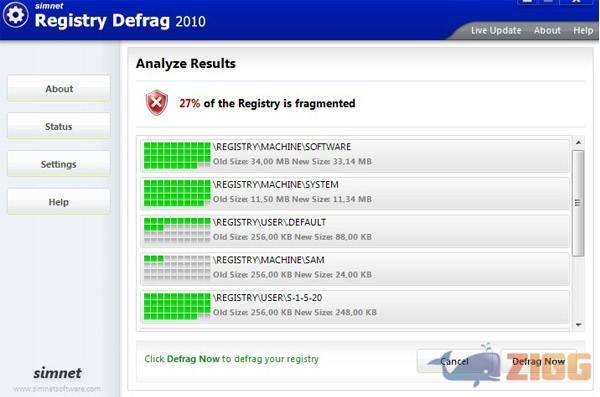This screenshot has height=397, width=600.
Task: Click the red shield error icon
Action: [157, 103]
